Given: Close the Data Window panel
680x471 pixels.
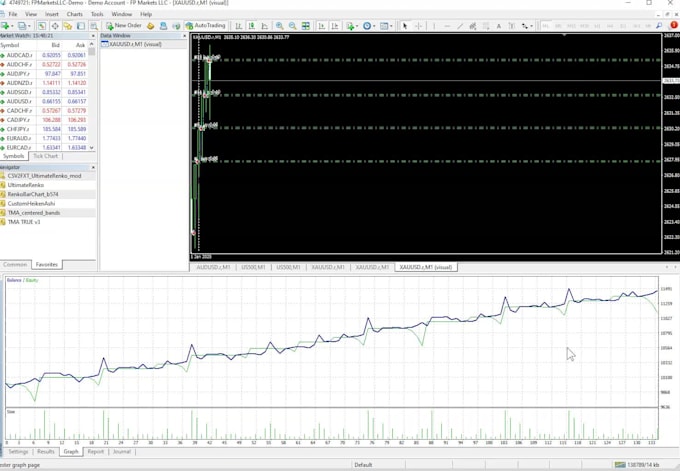Looking at the screenshot, I should (184, 36).
